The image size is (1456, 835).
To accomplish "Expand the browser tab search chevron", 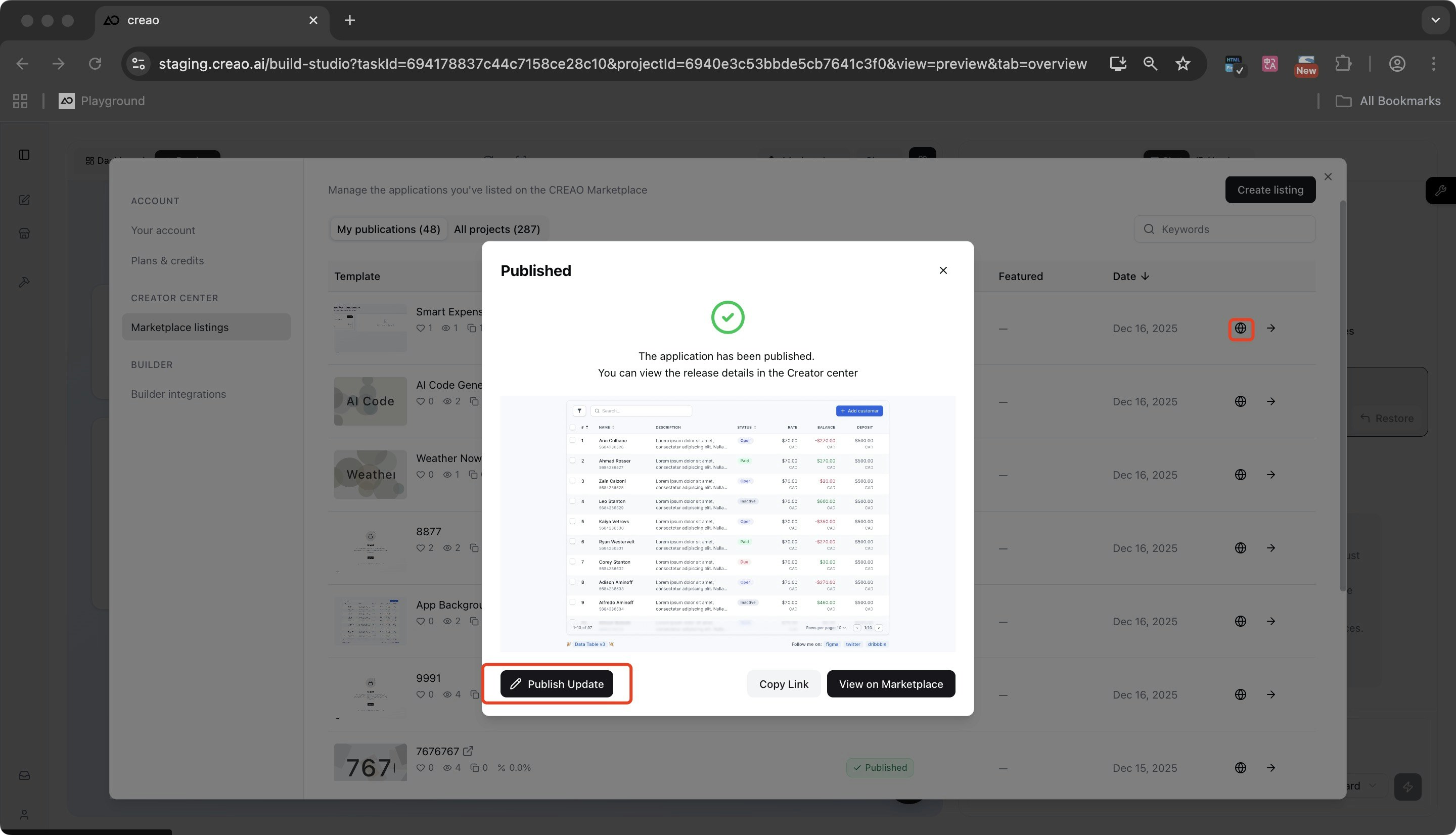I will [1435, 20].
